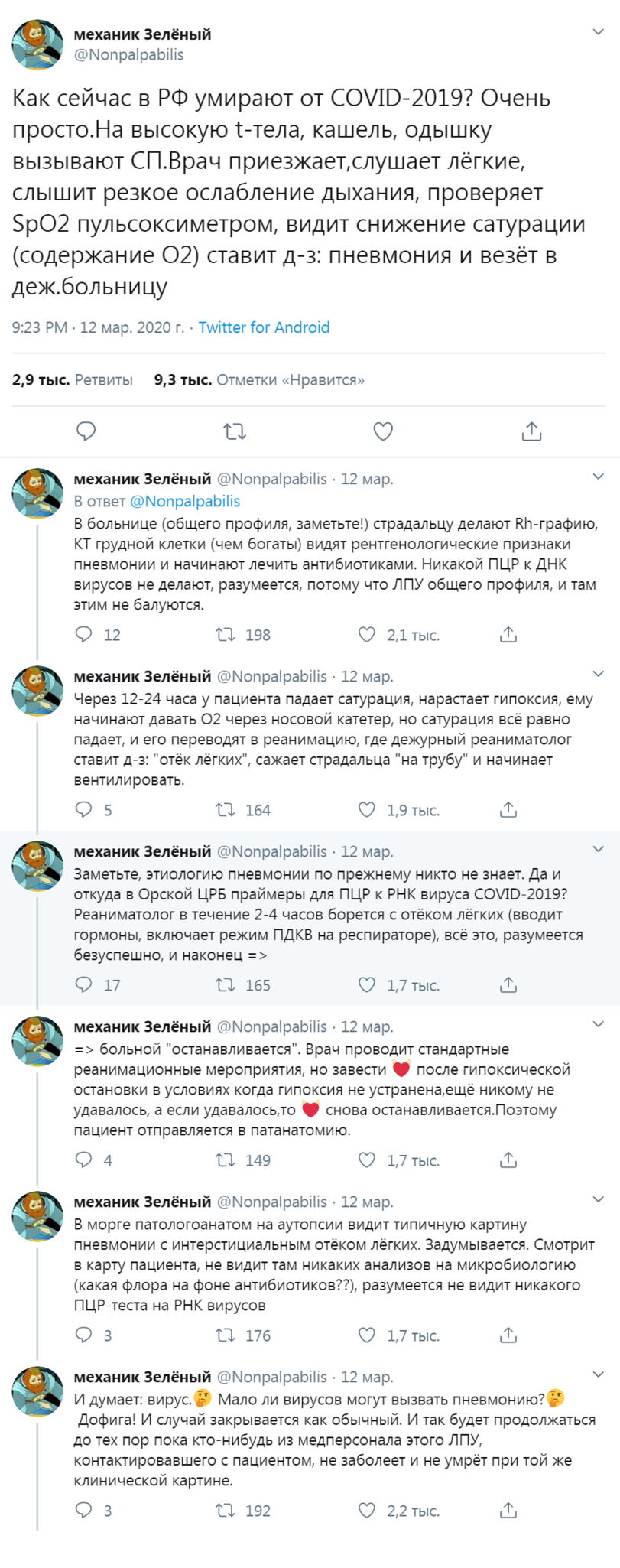Like the reply with 2,1 тыс. likes

[x=367, y=635]
